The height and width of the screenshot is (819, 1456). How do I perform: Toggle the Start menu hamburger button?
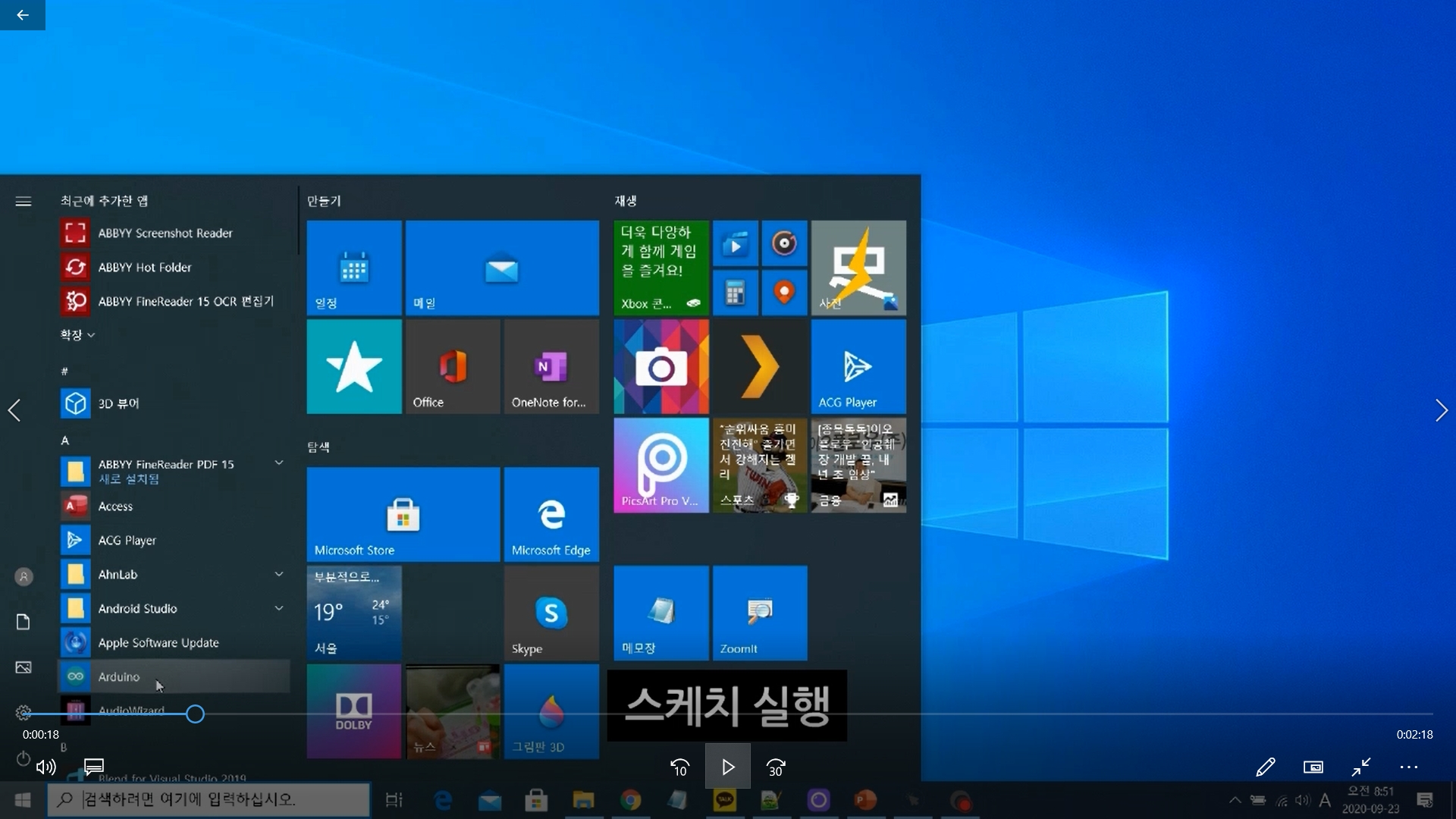pyautogui.click(x=24, y=201)
